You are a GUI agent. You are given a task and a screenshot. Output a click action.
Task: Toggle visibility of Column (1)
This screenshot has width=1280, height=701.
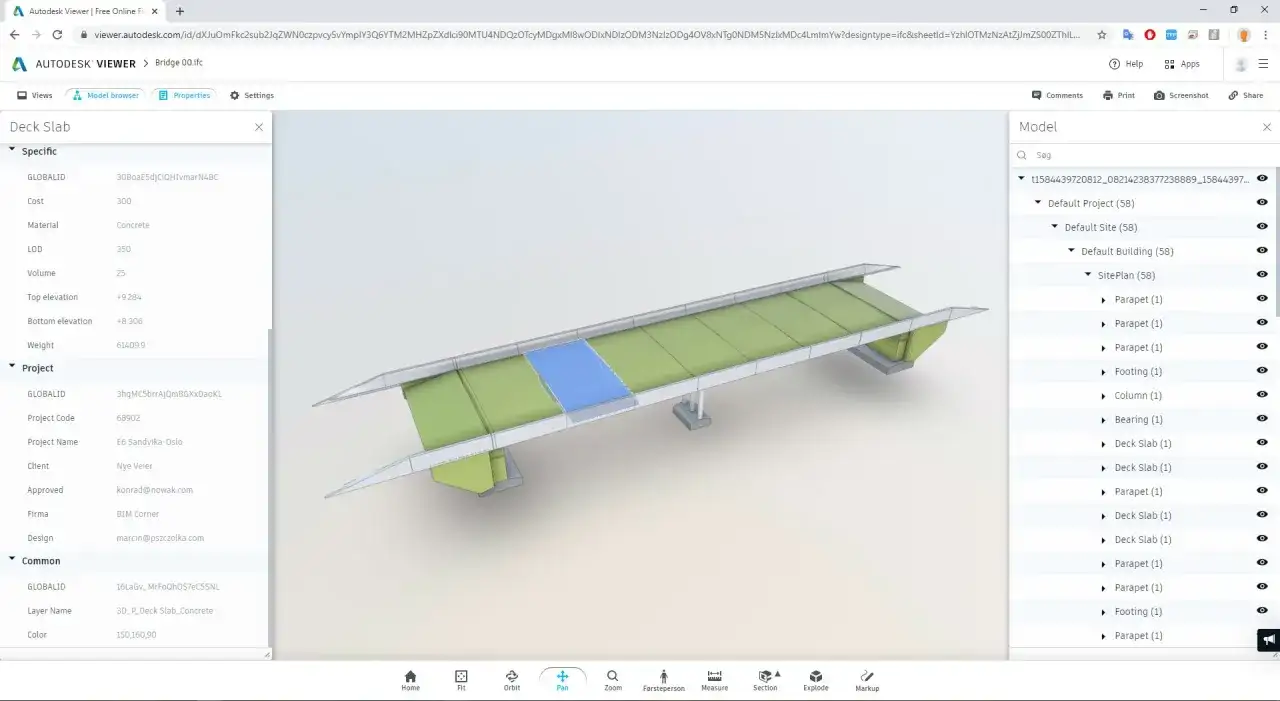[1262, 395]
